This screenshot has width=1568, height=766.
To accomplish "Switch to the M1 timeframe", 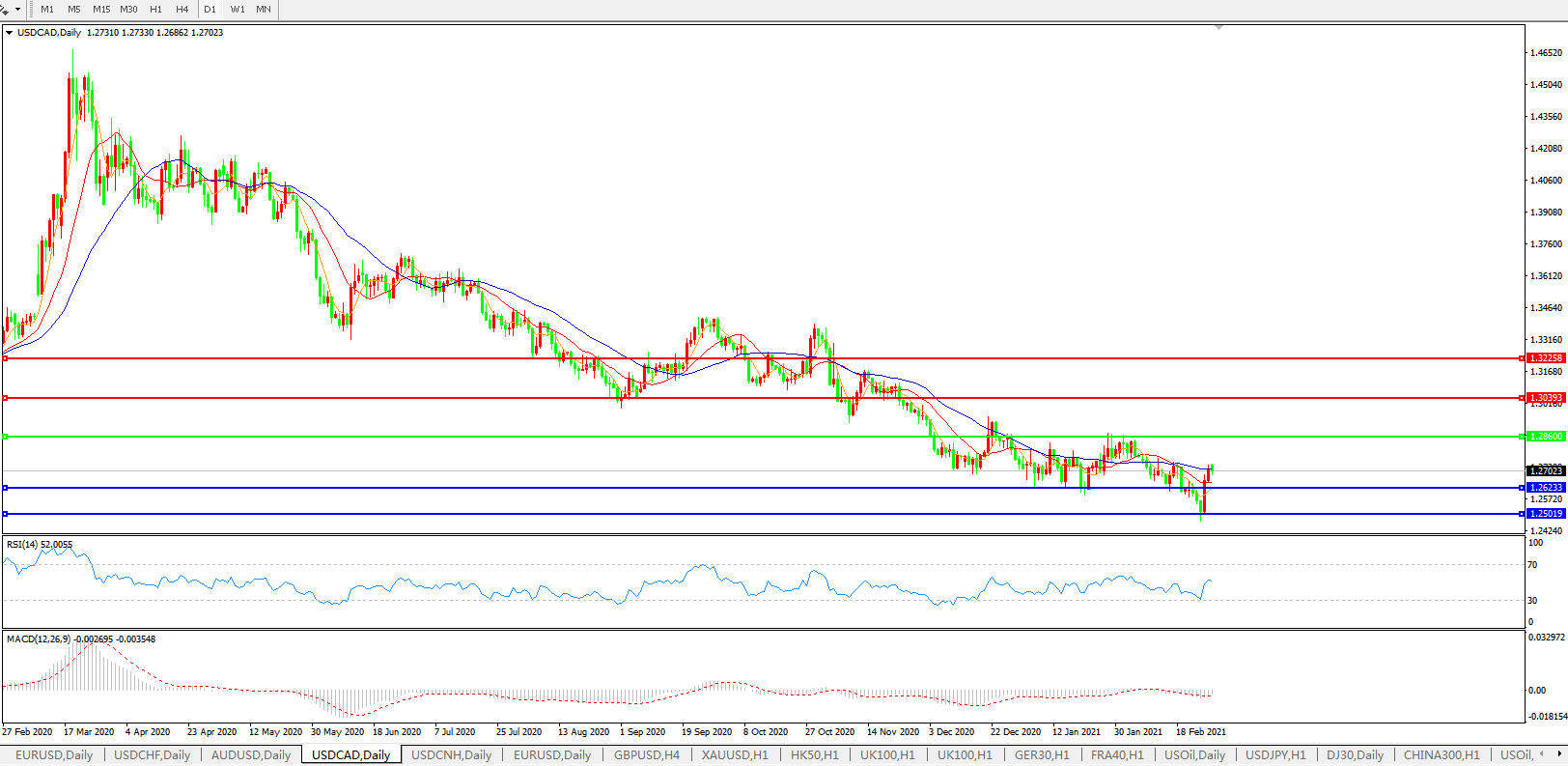I will coord(47,9).
